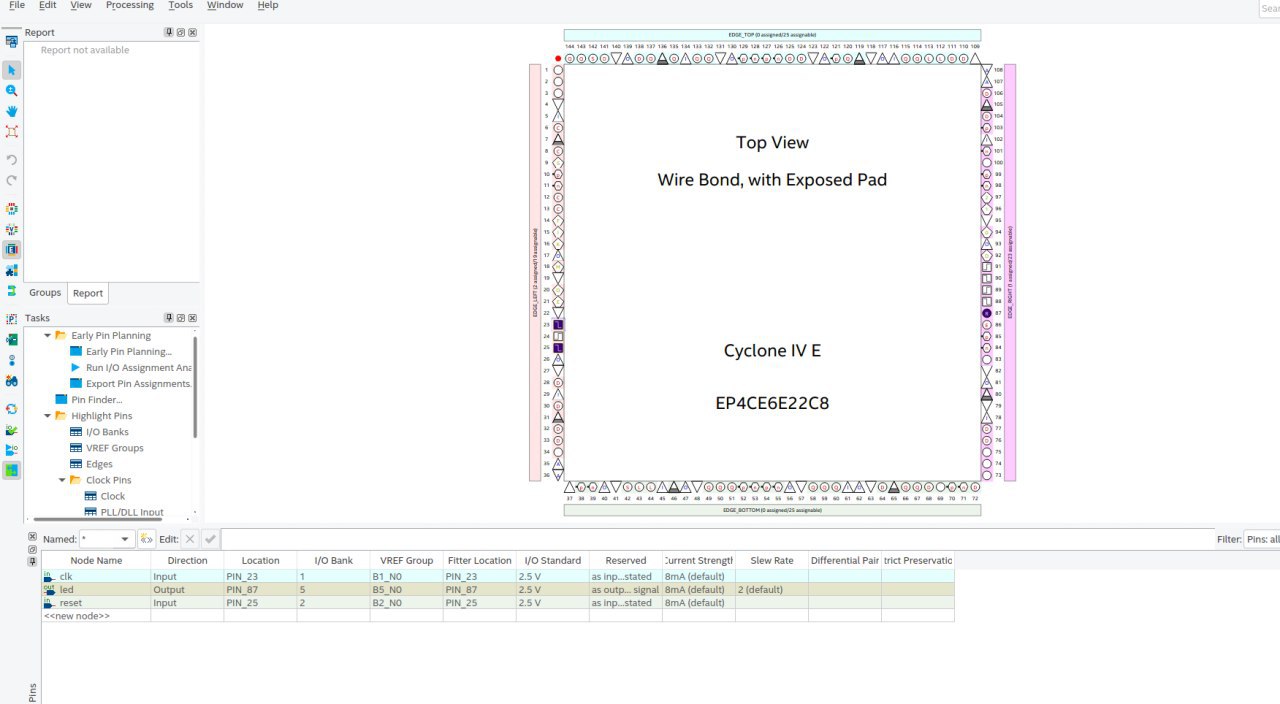
Task: Open the Filter Pins dropdown
Action: click(x=1262, y=539)
